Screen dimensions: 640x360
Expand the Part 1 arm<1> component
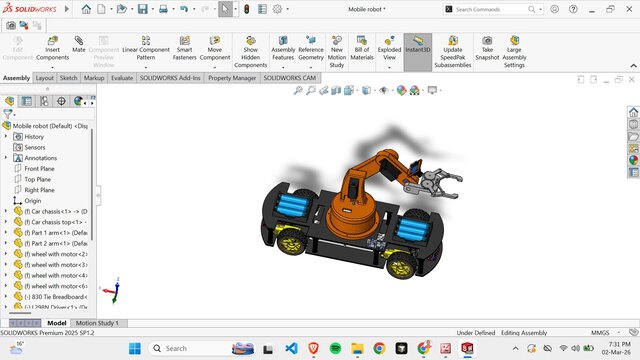[x=6, y=232]
